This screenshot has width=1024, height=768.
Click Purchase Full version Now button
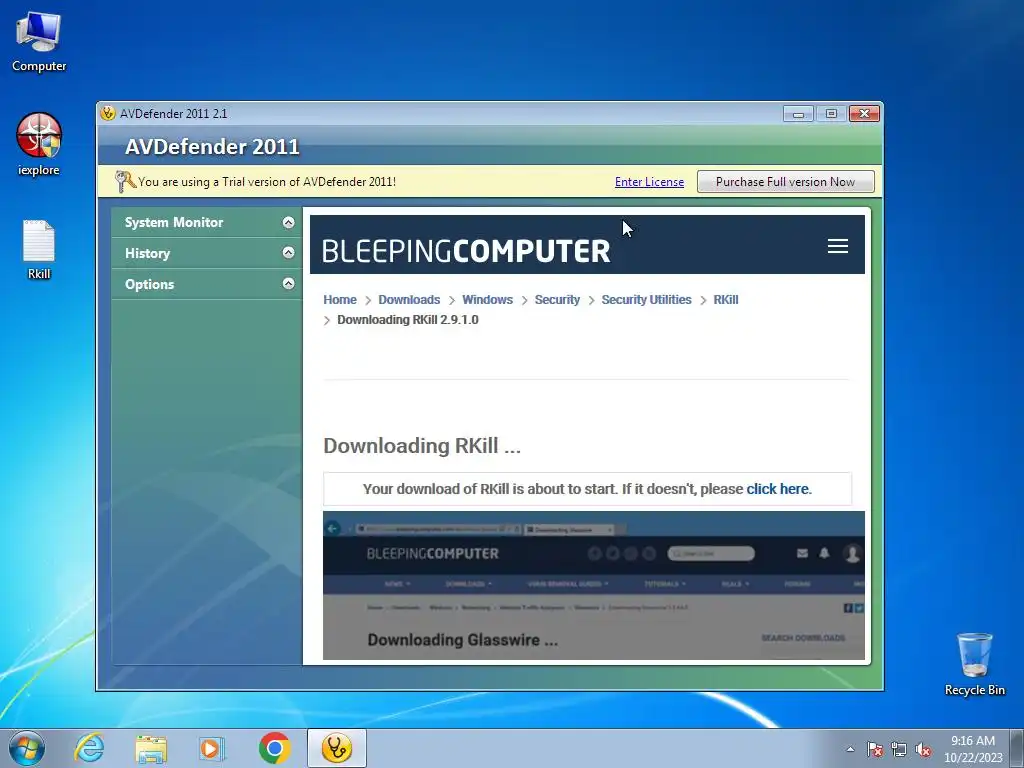(x=785, y=182)
